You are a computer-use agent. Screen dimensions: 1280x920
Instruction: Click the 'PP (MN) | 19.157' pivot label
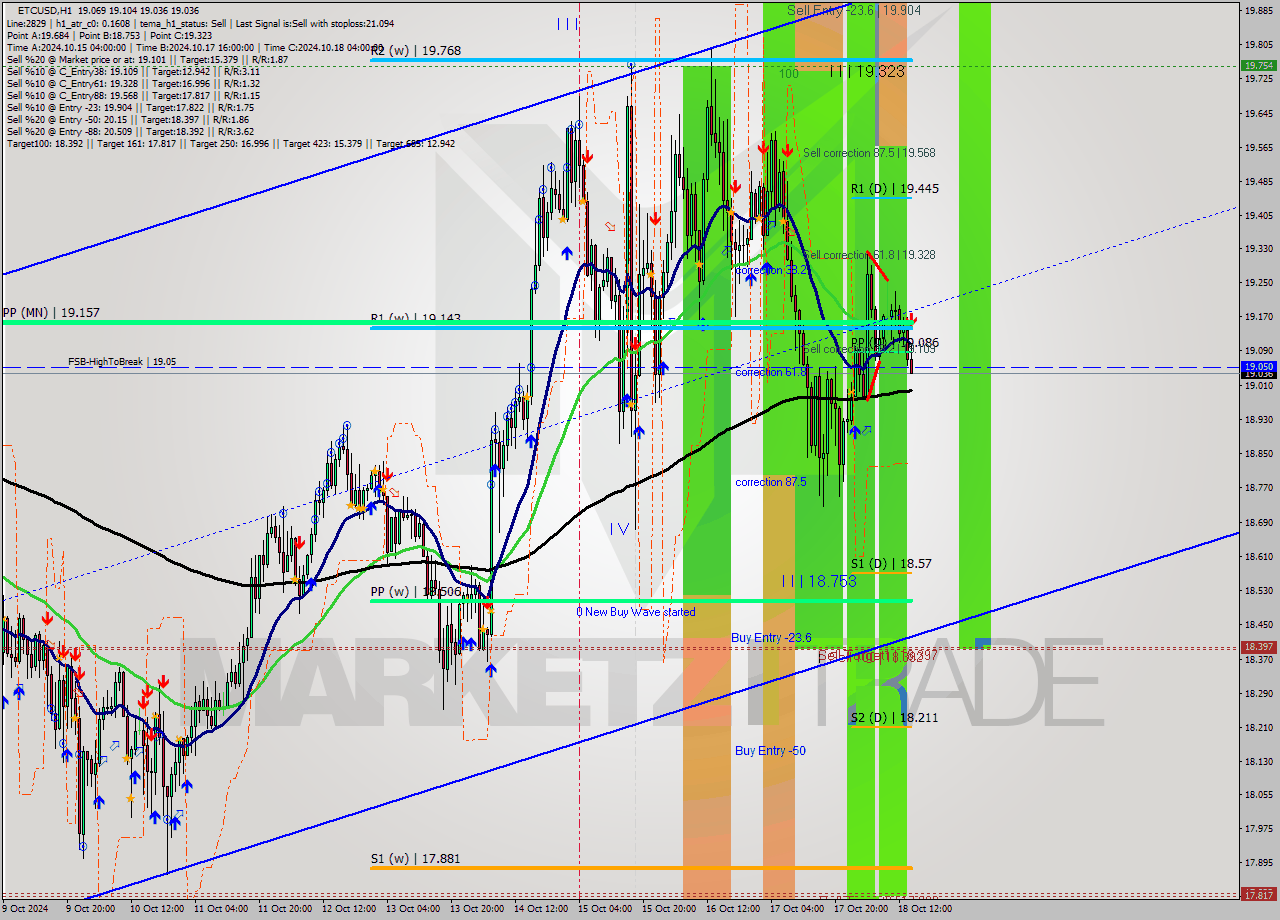pos(50,312)
